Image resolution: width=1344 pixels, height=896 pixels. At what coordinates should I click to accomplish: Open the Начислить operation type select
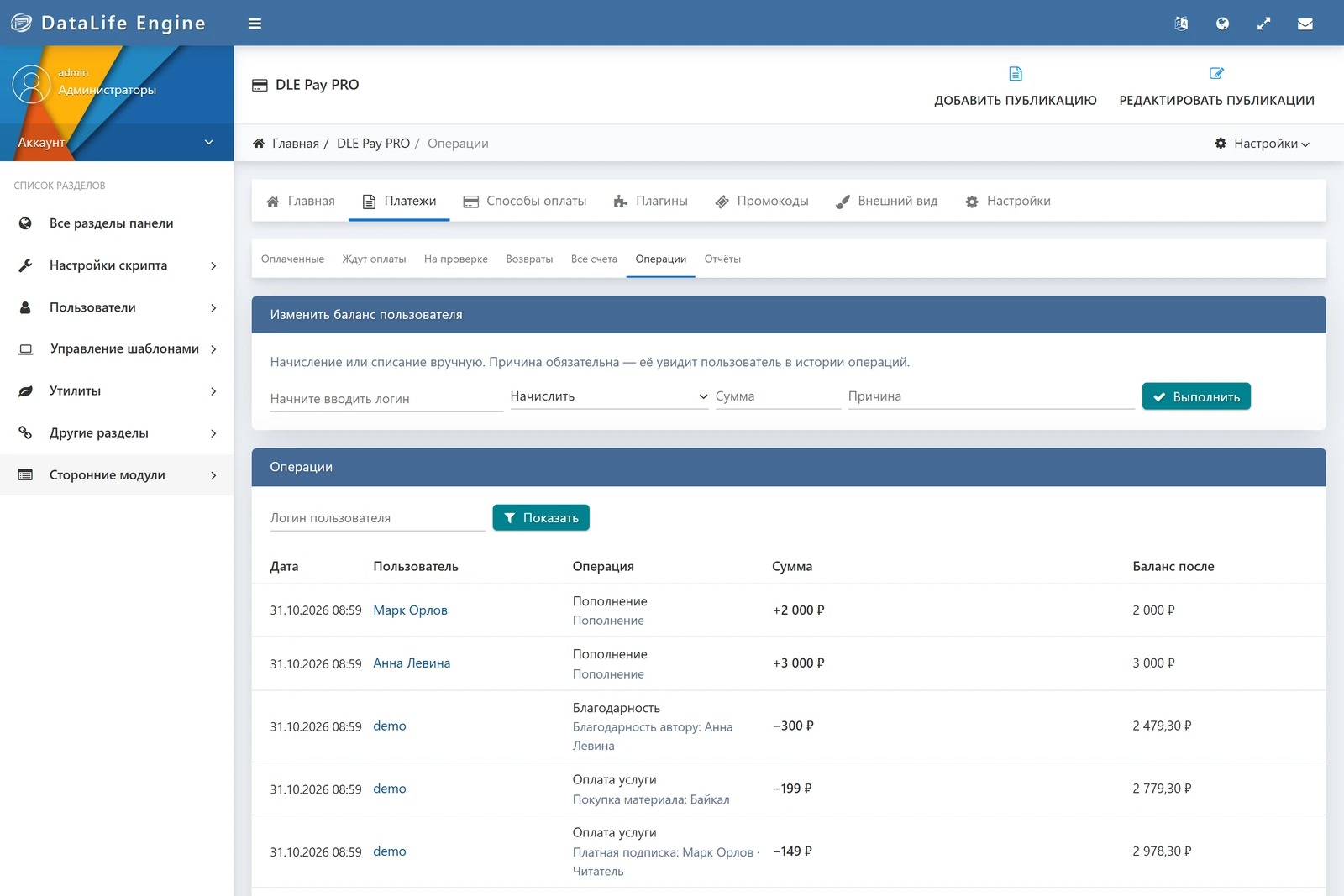[609, 396]
